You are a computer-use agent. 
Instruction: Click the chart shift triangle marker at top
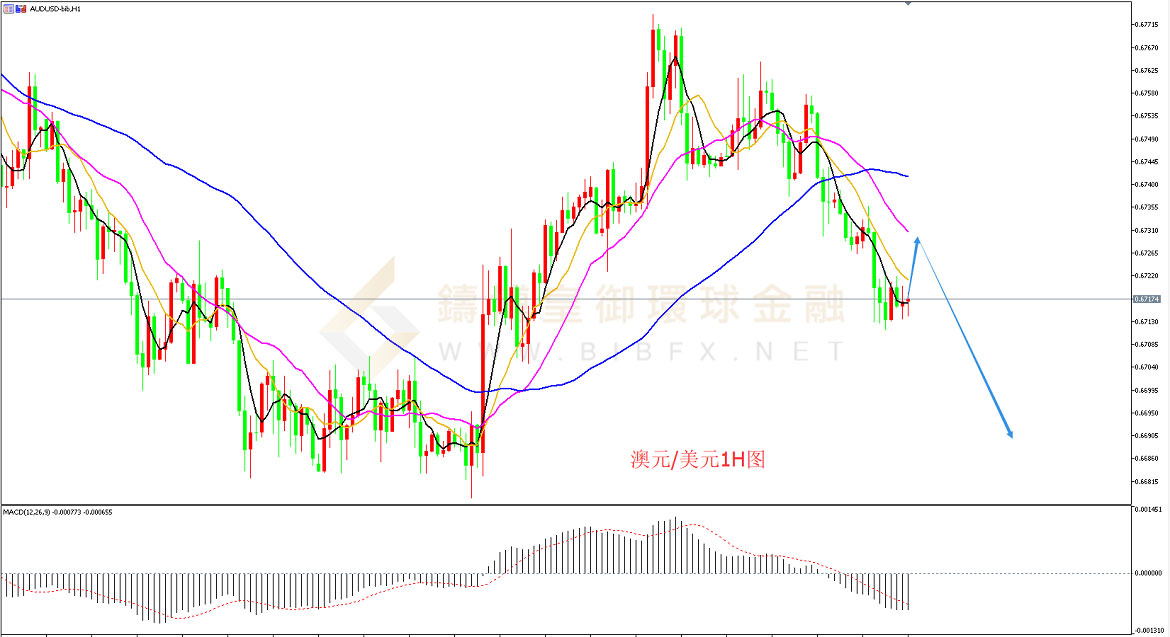[908, 4]
